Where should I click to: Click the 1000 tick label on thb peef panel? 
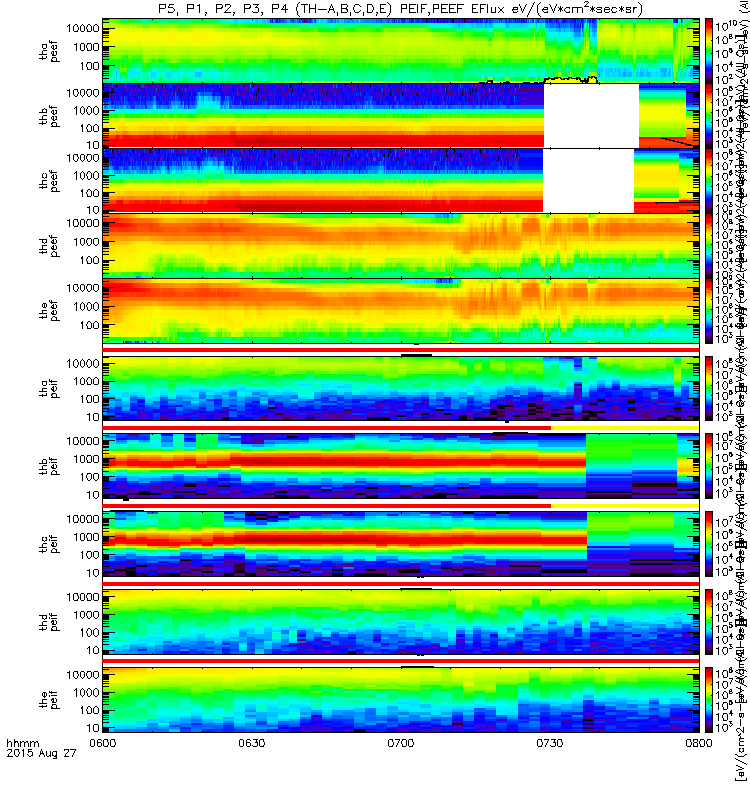click(86, 111)
